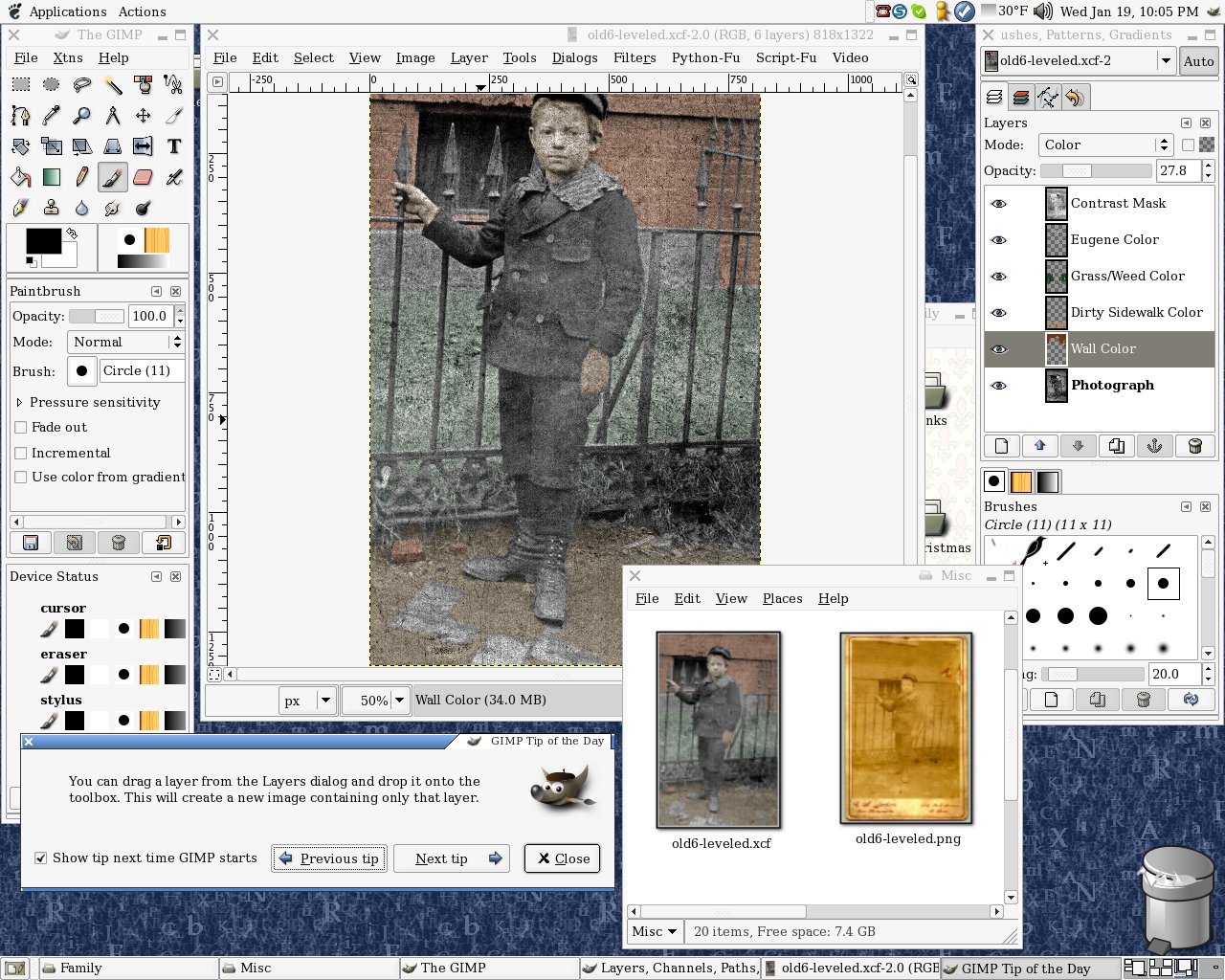1225x980 pixels.
Task: Select the Scale tool
Action: (x=52, y=146)
